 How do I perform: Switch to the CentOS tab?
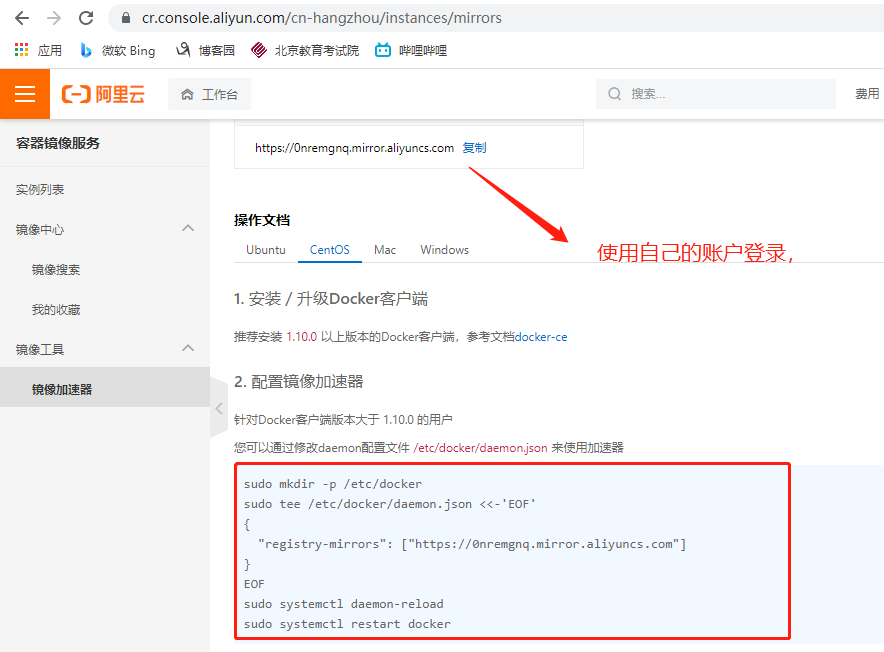(330, 250)
